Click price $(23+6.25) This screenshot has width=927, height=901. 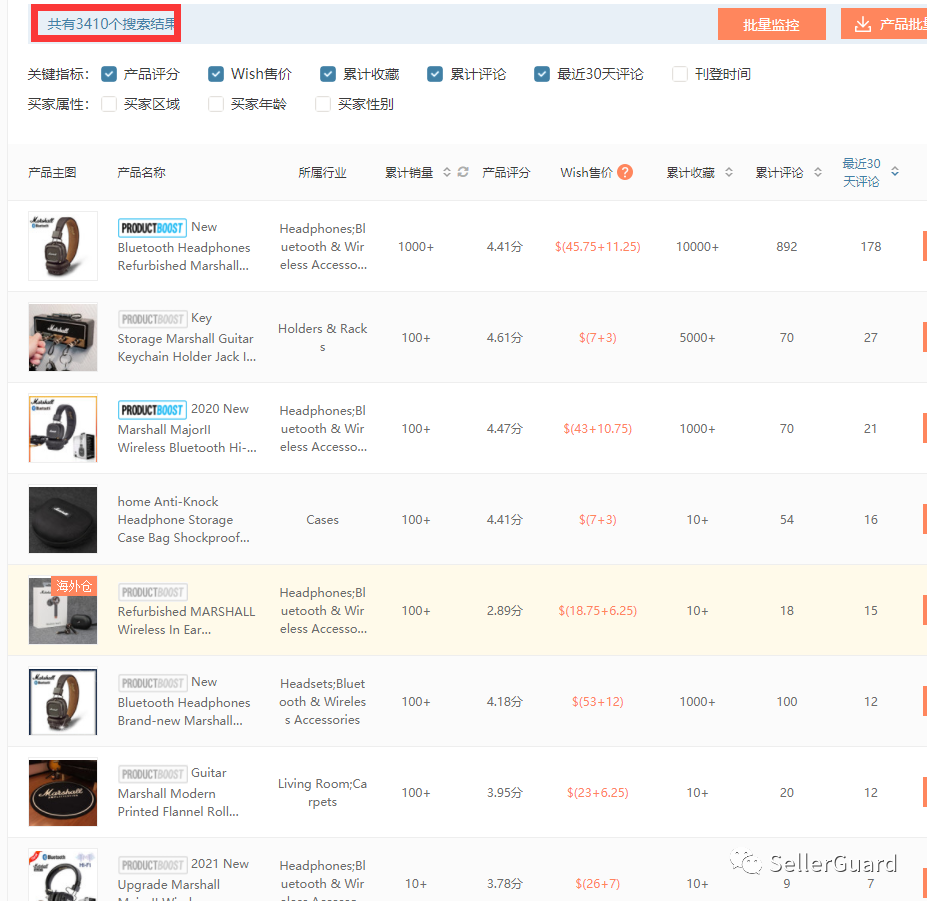[x=598, y=793]
